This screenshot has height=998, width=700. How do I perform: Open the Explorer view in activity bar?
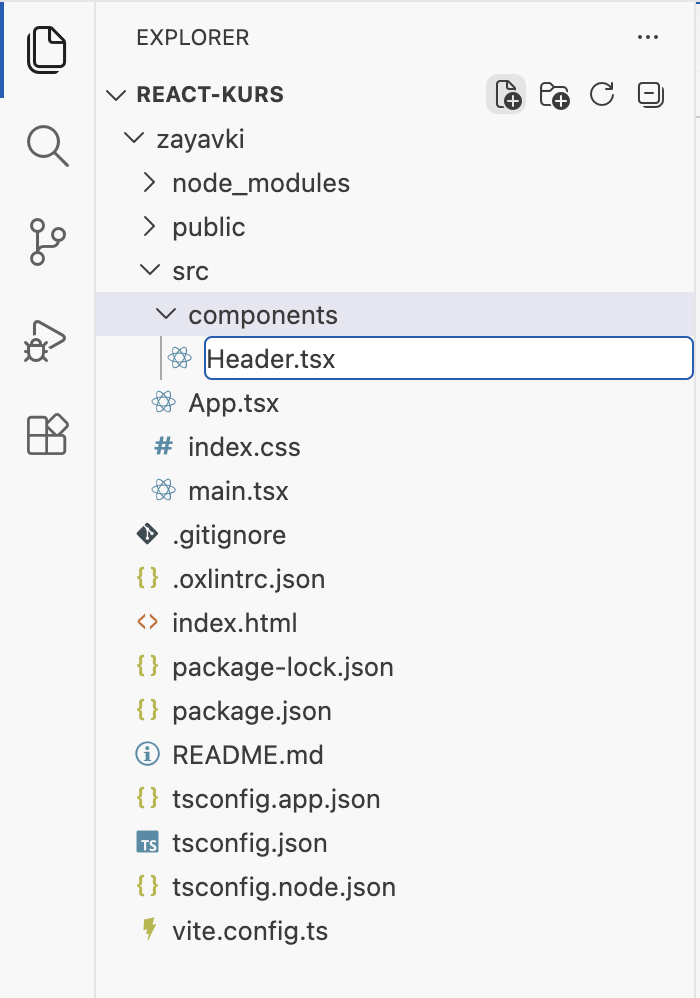click(47, 50)
